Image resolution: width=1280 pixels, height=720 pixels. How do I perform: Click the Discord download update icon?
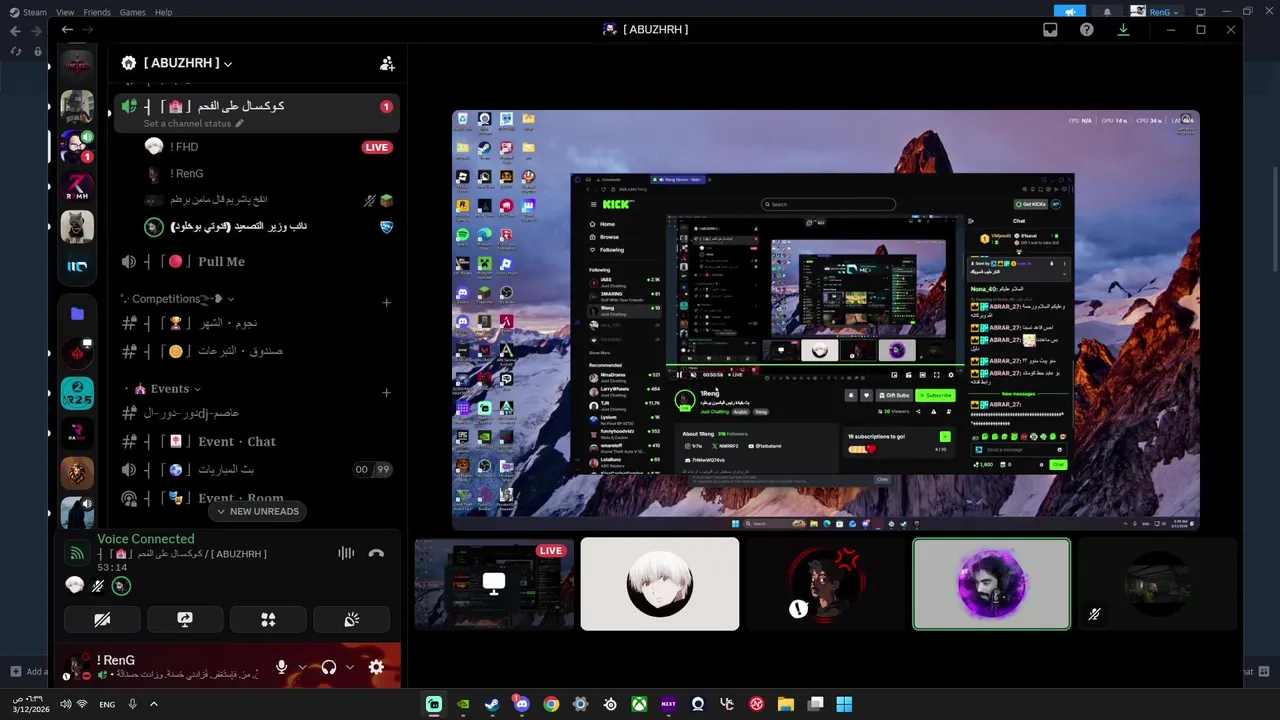pyautogui.click(x=1123, y=30)
